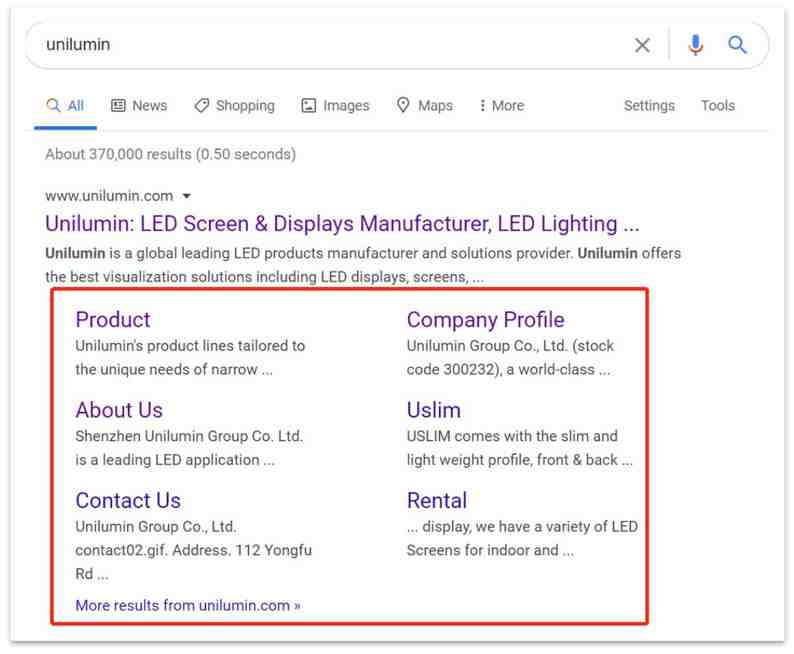Open the About Us sitelink
This screenshot has width=794, height=654.
point(119,410)
